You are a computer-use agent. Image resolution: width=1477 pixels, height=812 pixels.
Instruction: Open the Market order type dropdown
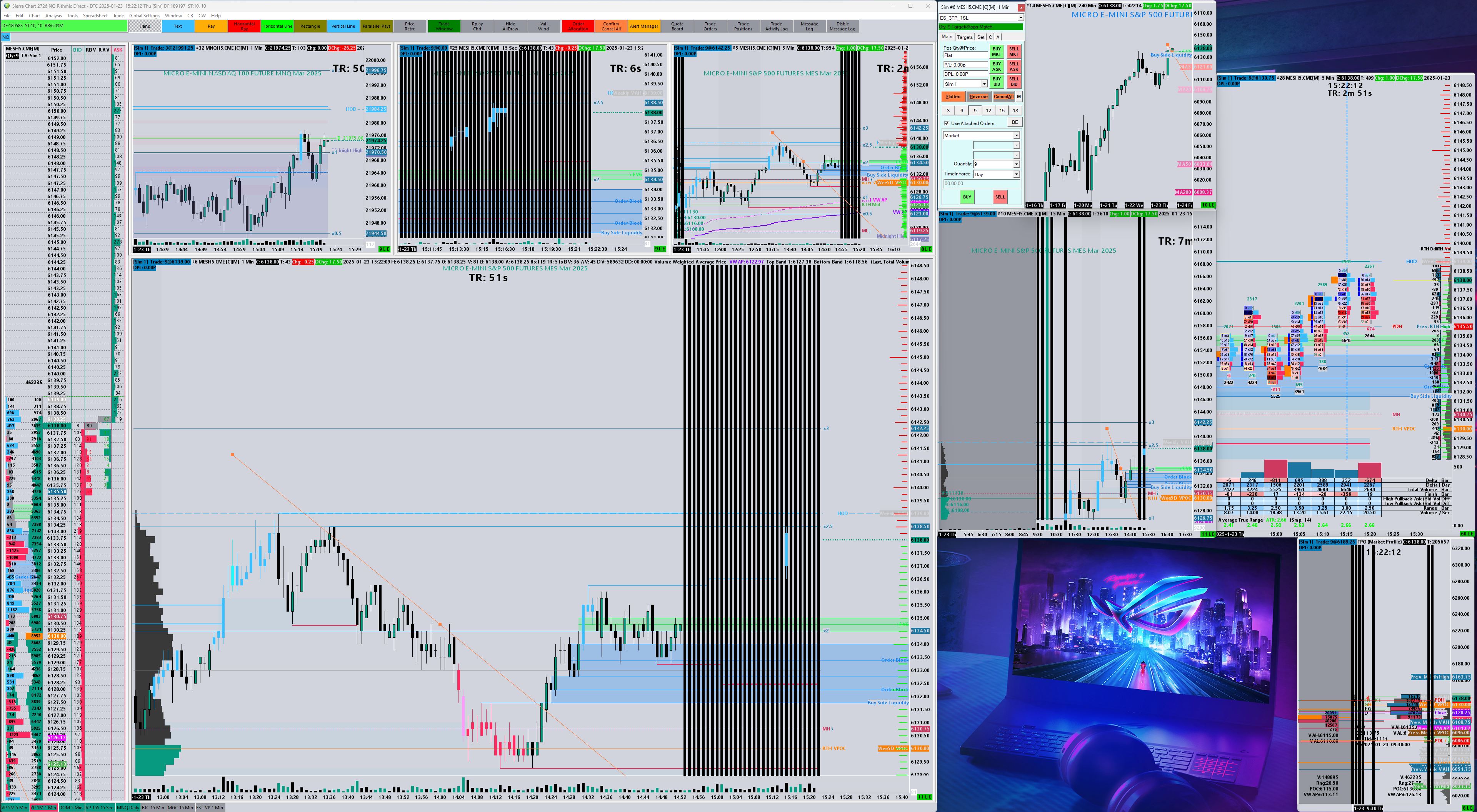click(x=1016, y=136)
